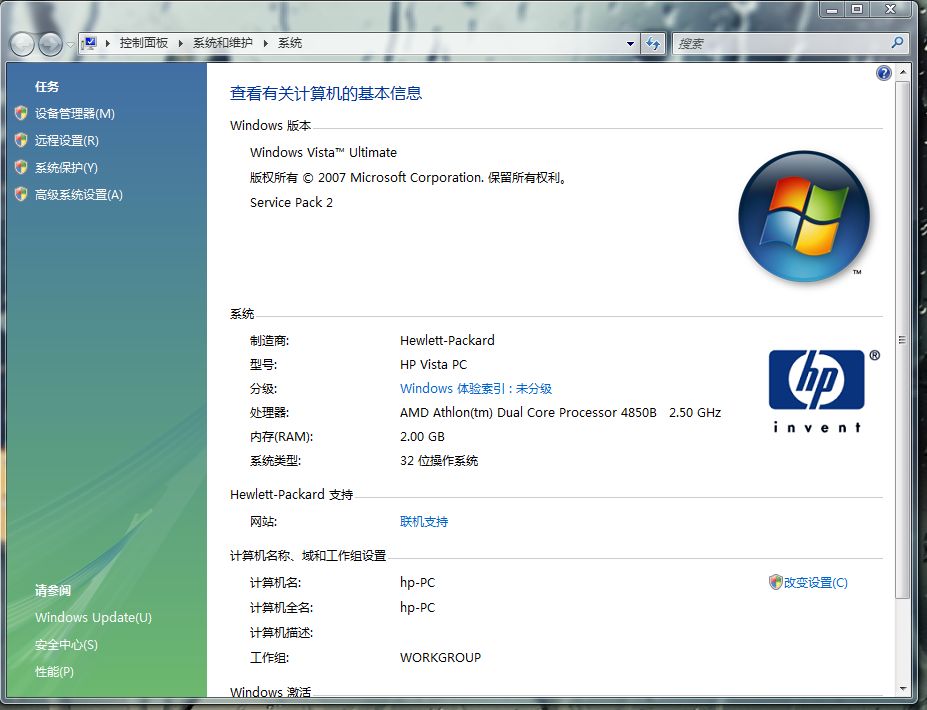The image size is (927, 710).
Task: Click the magnifier search icon
Action: pos(897,43)
